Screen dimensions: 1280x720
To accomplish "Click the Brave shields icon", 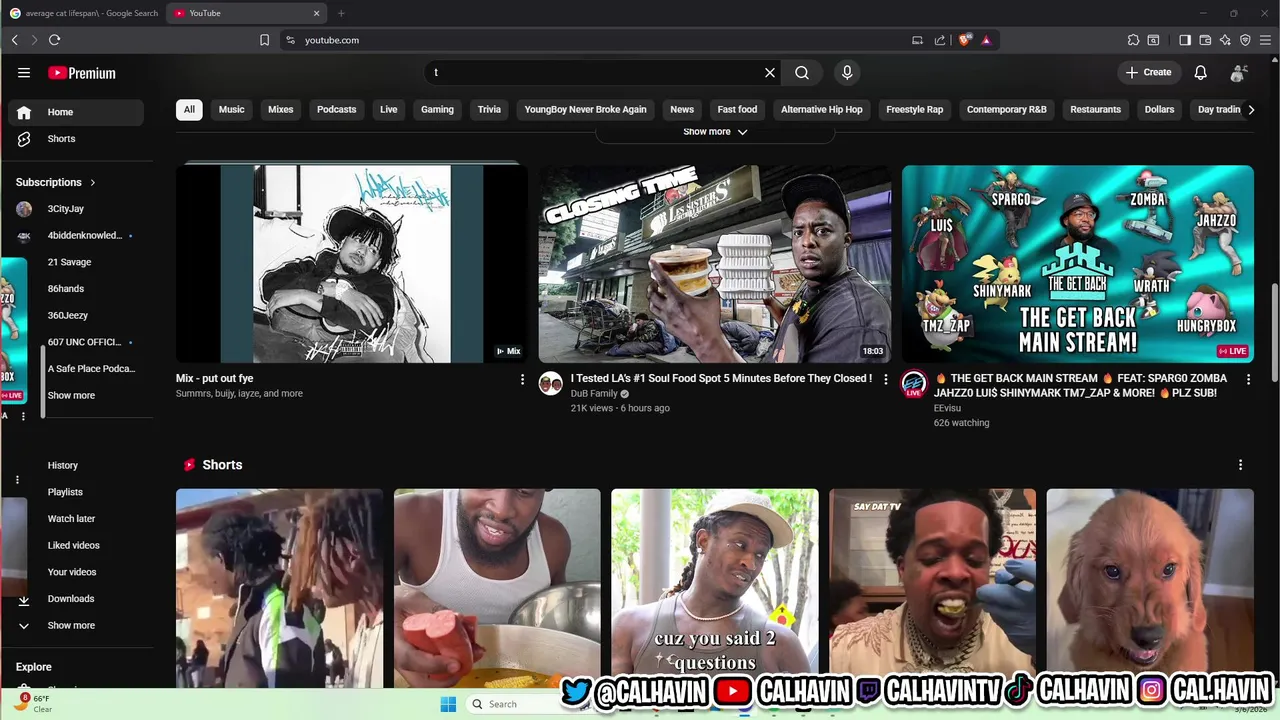I will point(964,40).
